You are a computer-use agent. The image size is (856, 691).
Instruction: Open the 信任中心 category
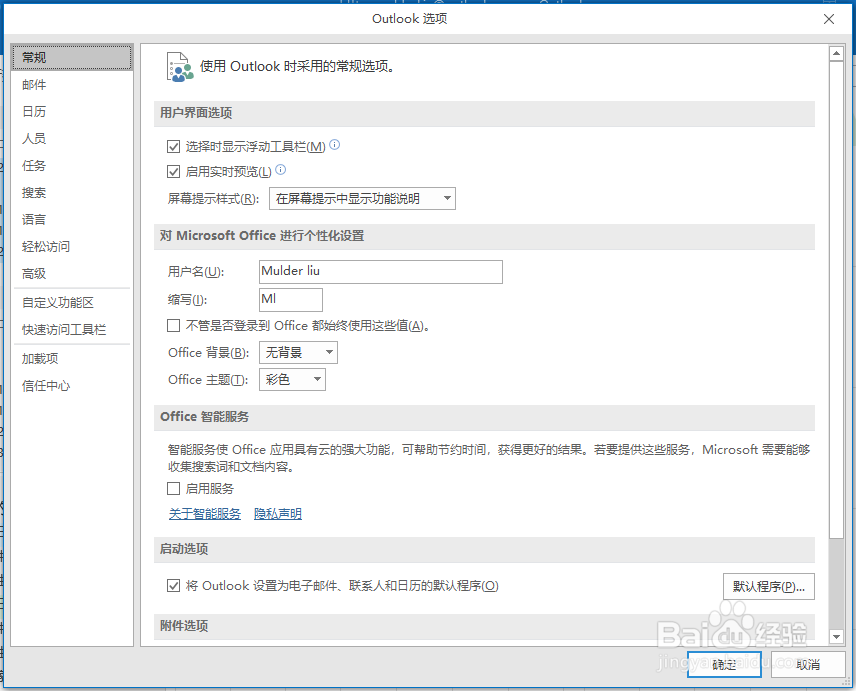72,386
